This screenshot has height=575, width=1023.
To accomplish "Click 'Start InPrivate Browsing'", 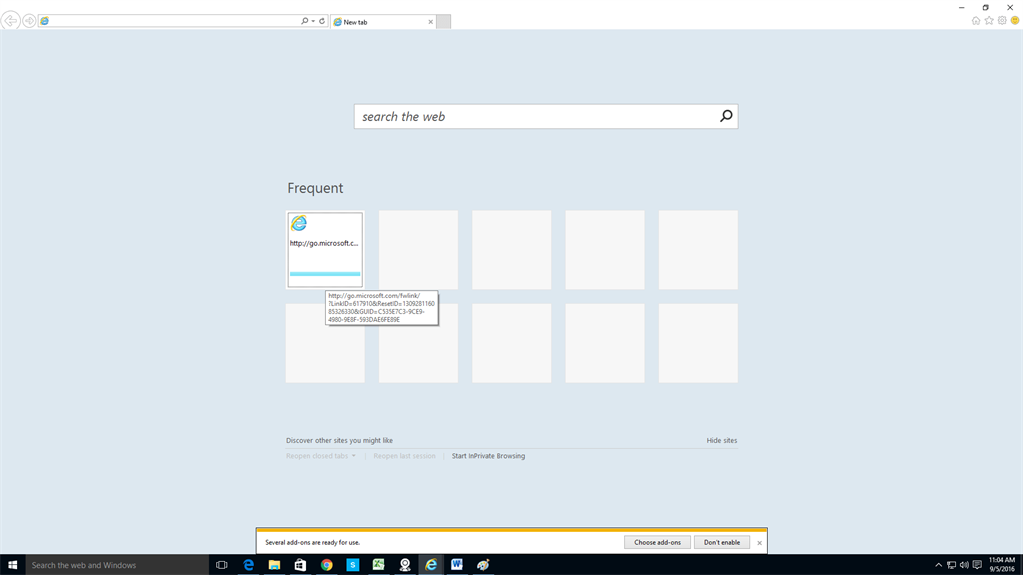I will coord(488,456).
